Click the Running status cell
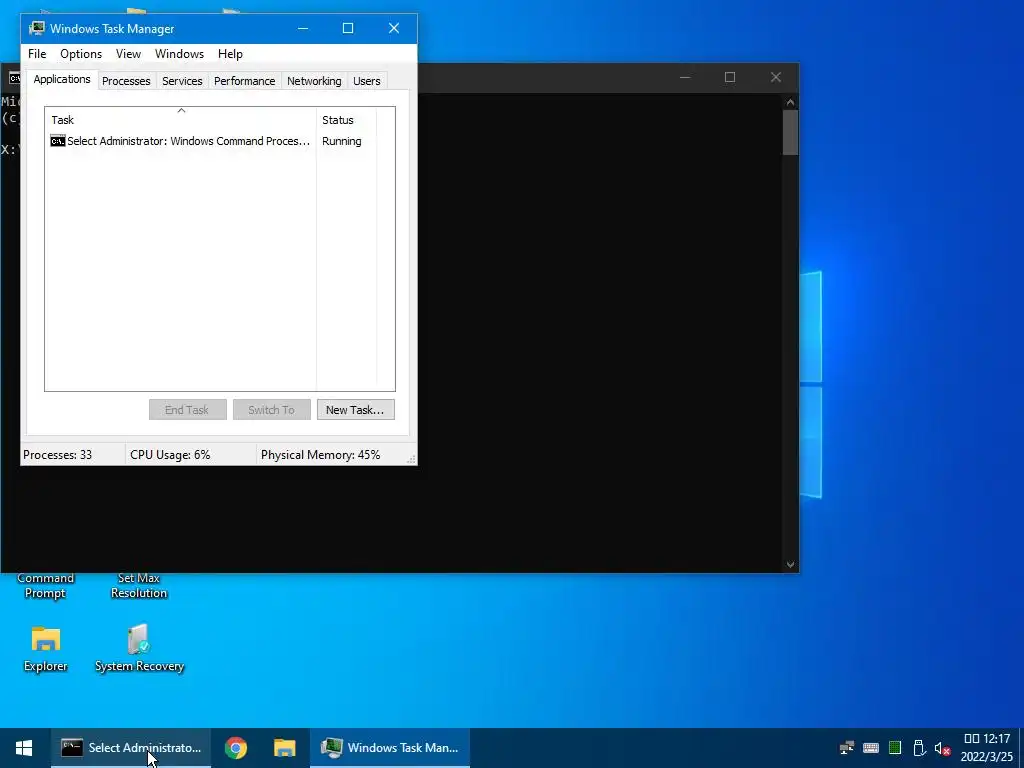 (x=342, y=141)
